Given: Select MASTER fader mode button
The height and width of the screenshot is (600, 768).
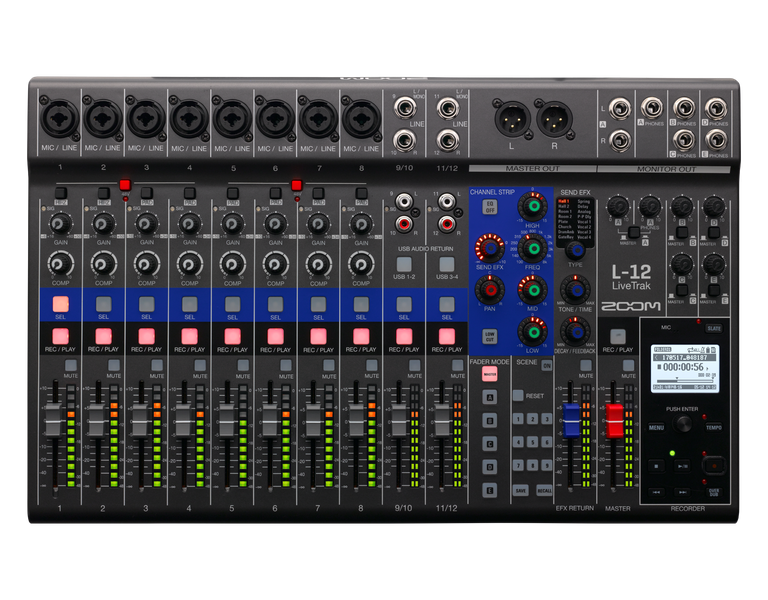Looking at the screenshot, I should tap(490, 374).
